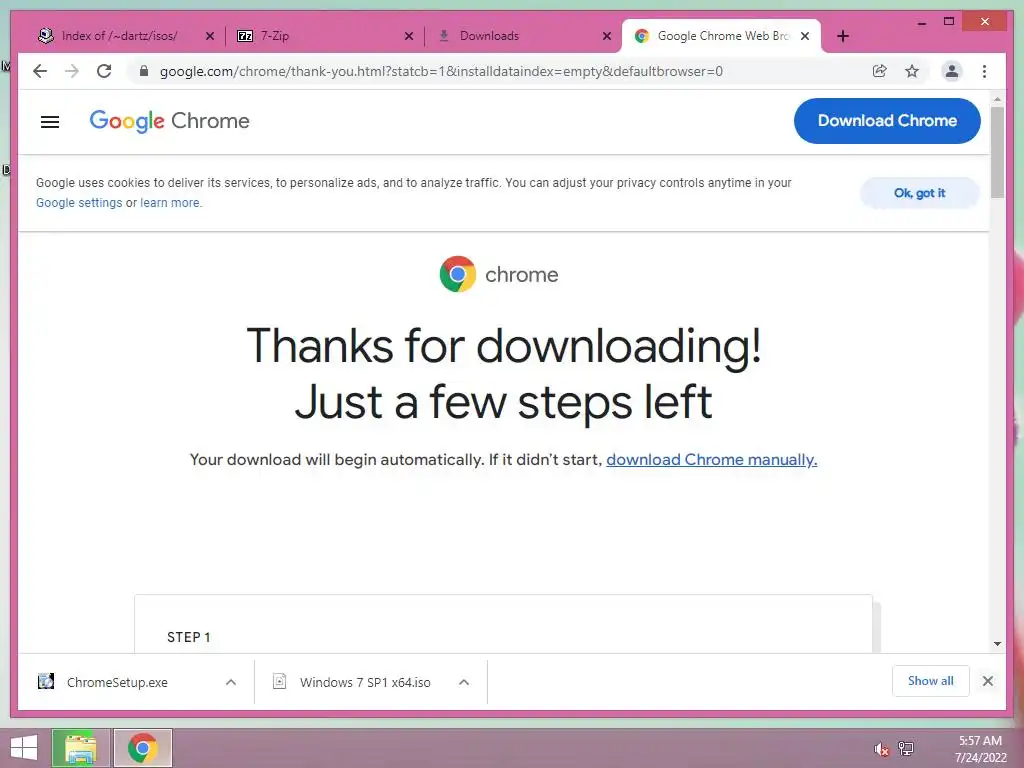
Task: Expand ChromeSetup.exe download options chevron
Action: pyautogui.click(x=231, y=682)
